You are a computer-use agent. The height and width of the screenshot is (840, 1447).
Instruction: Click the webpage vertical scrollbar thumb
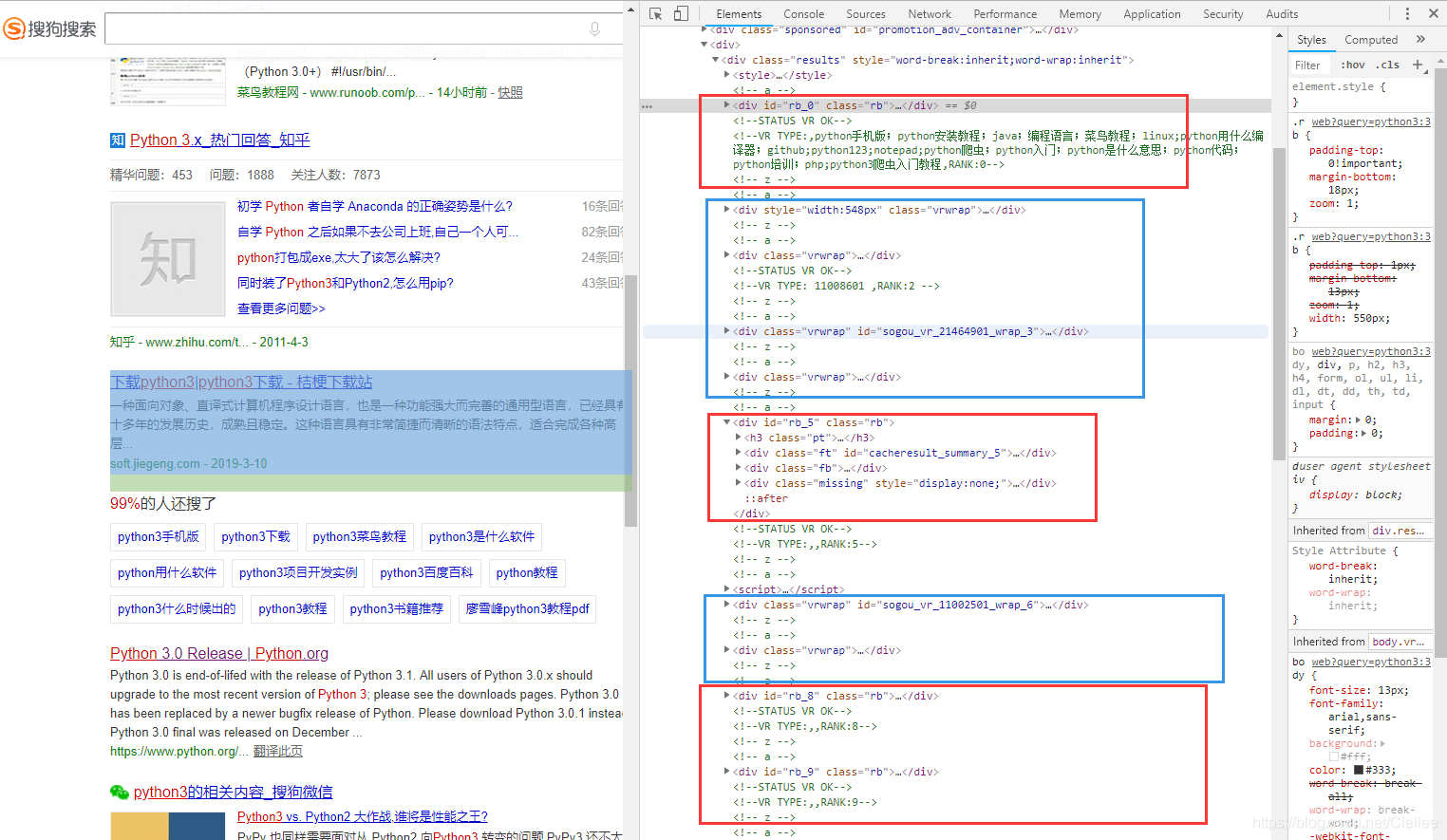pyautogui.click(x=630, y=399)
